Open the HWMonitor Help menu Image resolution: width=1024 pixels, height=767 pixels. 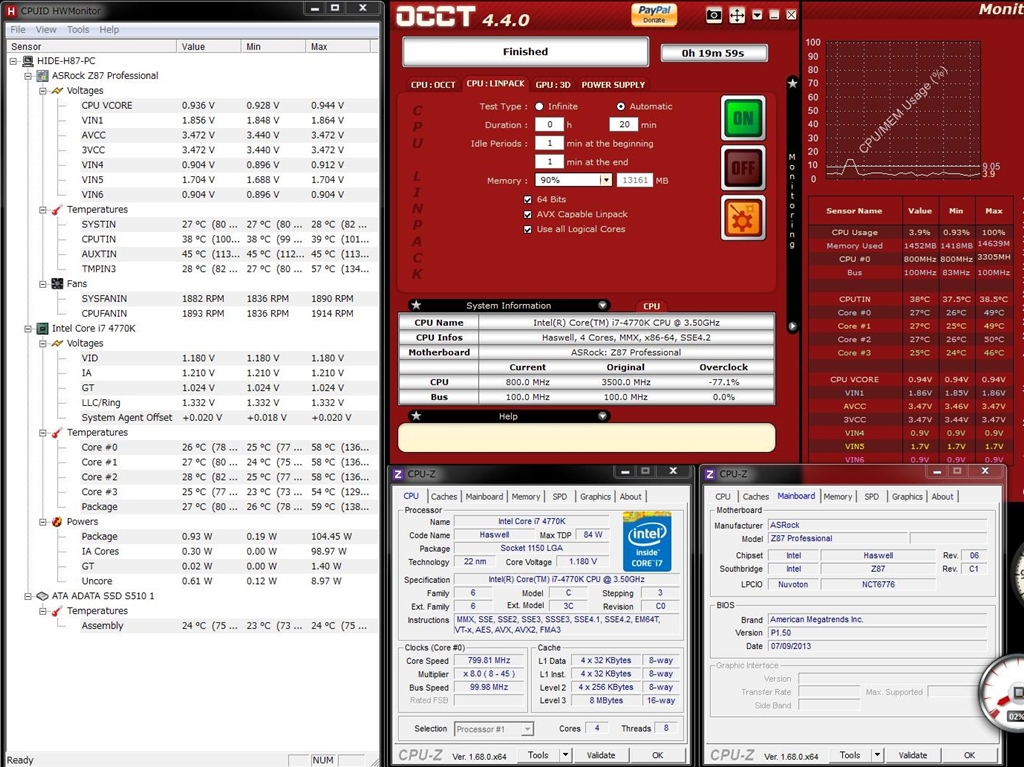109,29
